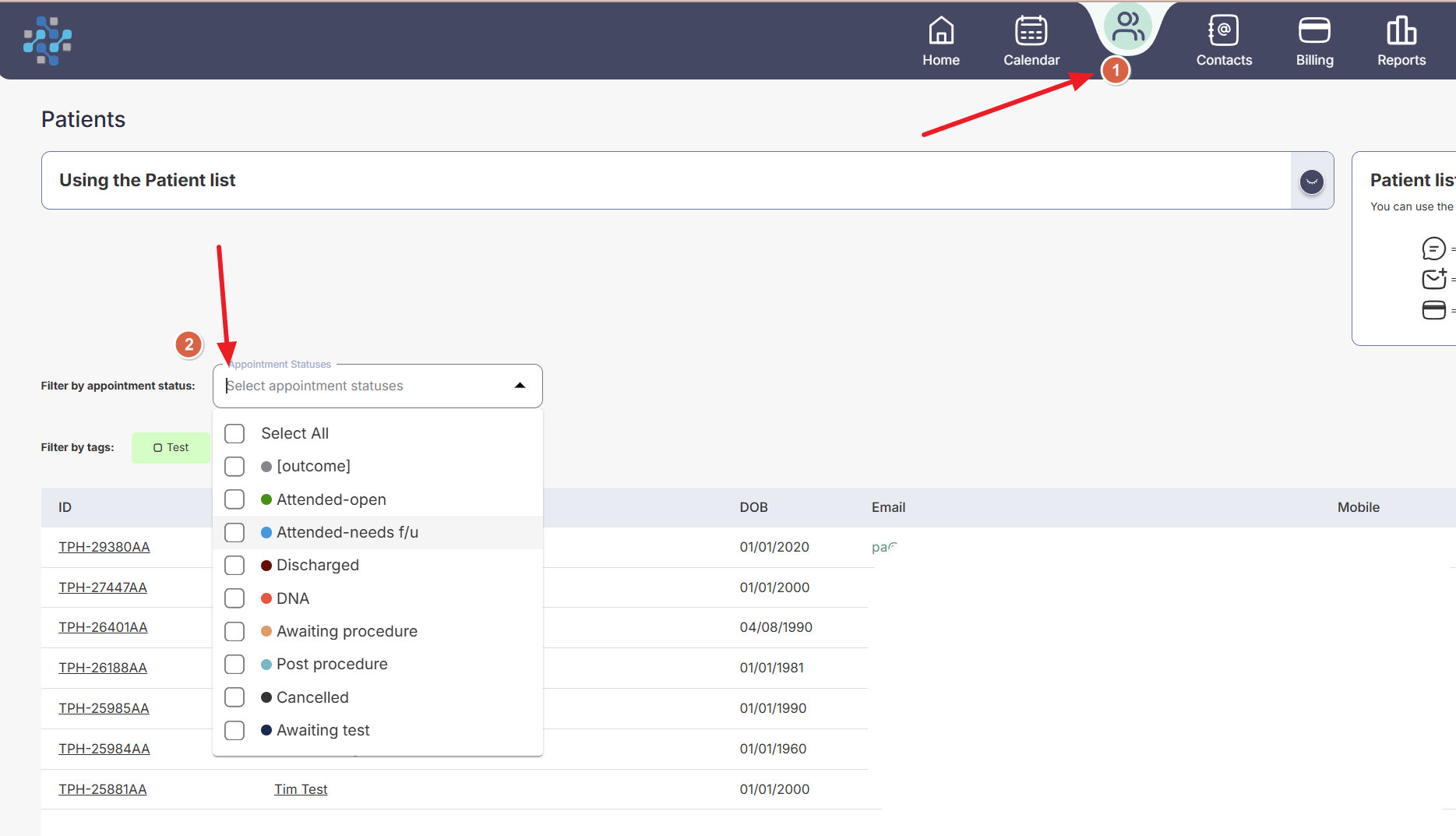The width and height of the screenshot is (1456, 836).
Task: Open the Reports chart icon
Action: point(1401,31)
